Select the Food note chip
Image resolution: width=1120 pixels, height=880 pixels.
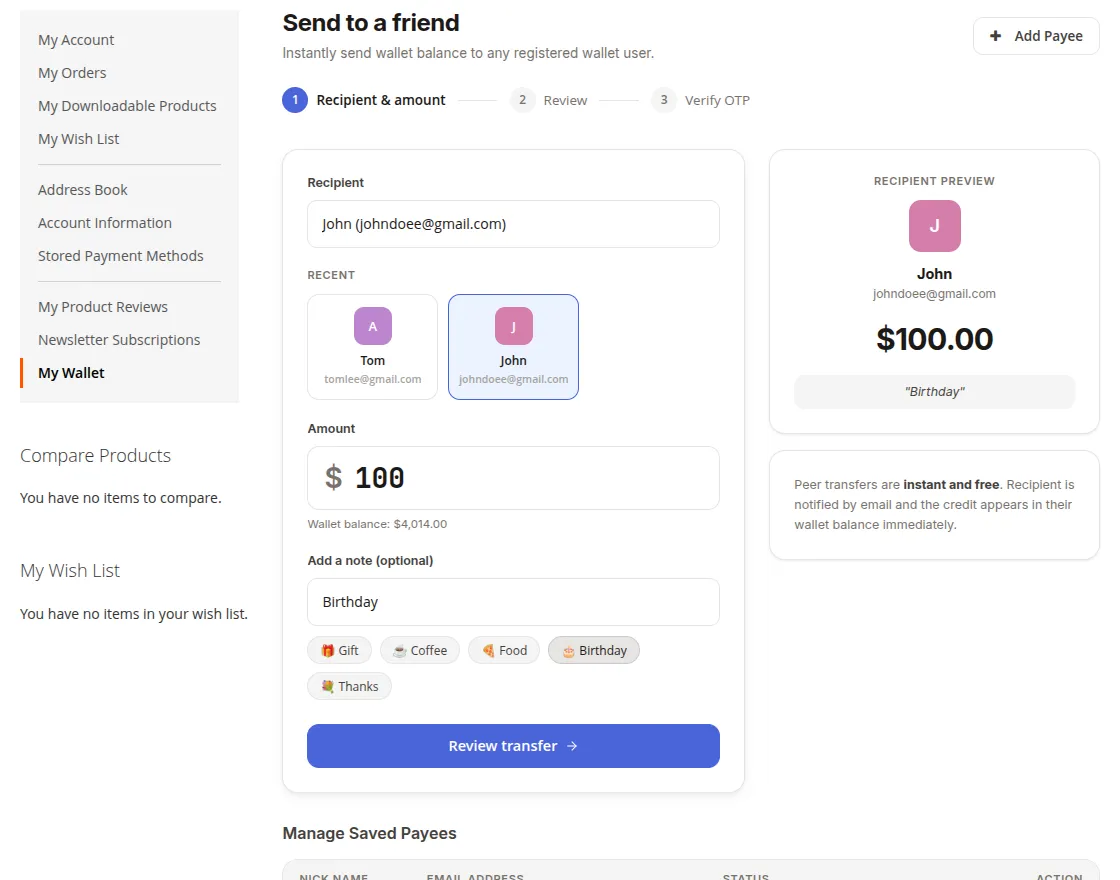tap(504, 651)
